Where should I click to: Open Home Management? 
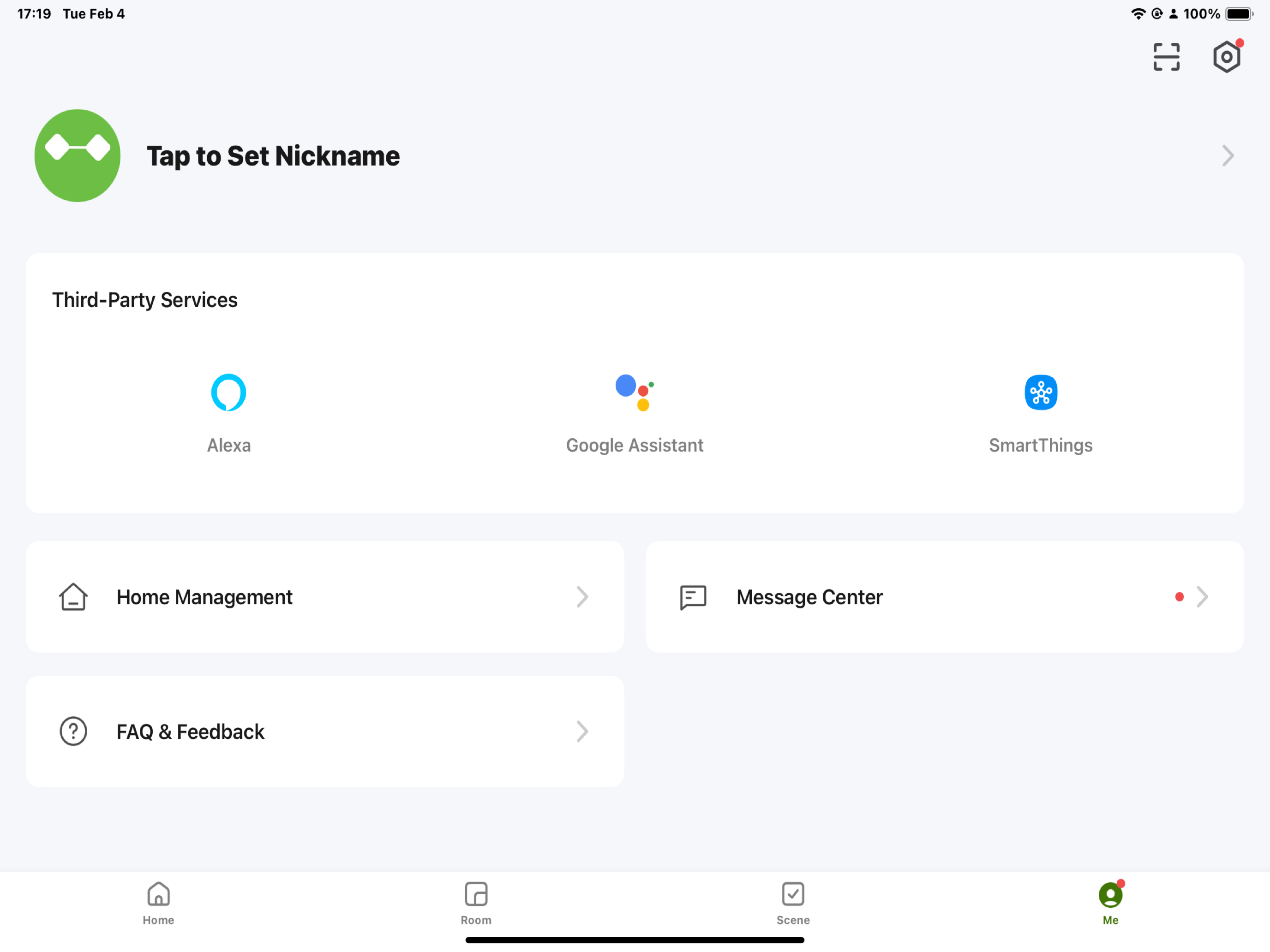click(x=325, y=597)
